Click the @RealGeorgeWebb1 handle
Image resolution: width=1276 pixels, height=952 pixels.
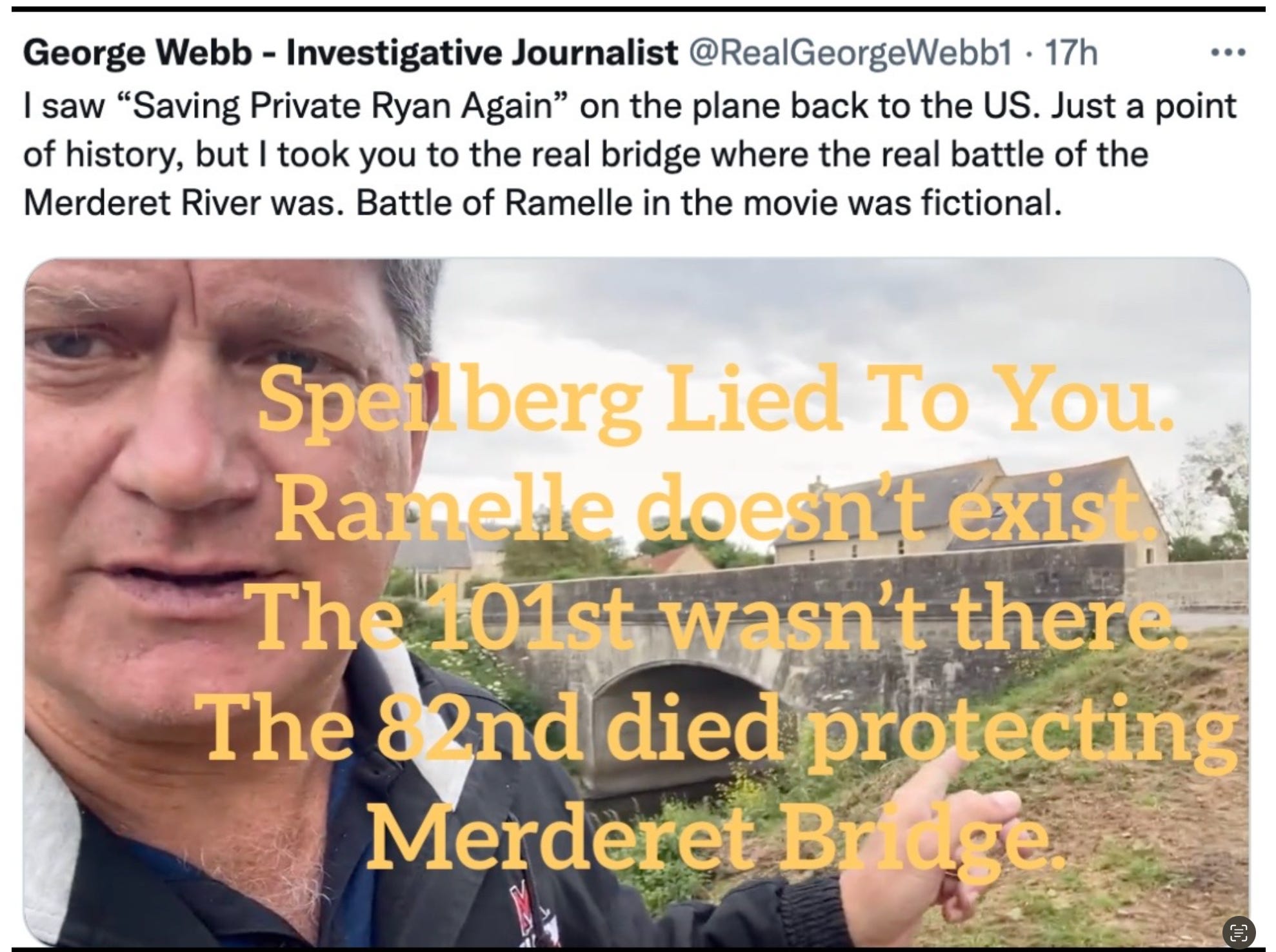(852, 54)
